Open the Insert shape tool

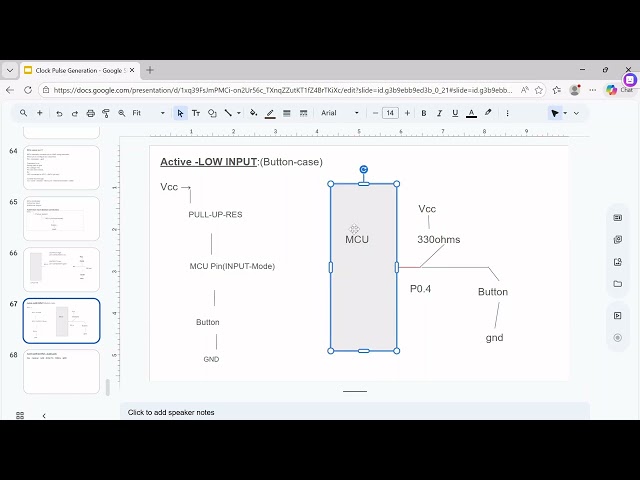point(211,113)
